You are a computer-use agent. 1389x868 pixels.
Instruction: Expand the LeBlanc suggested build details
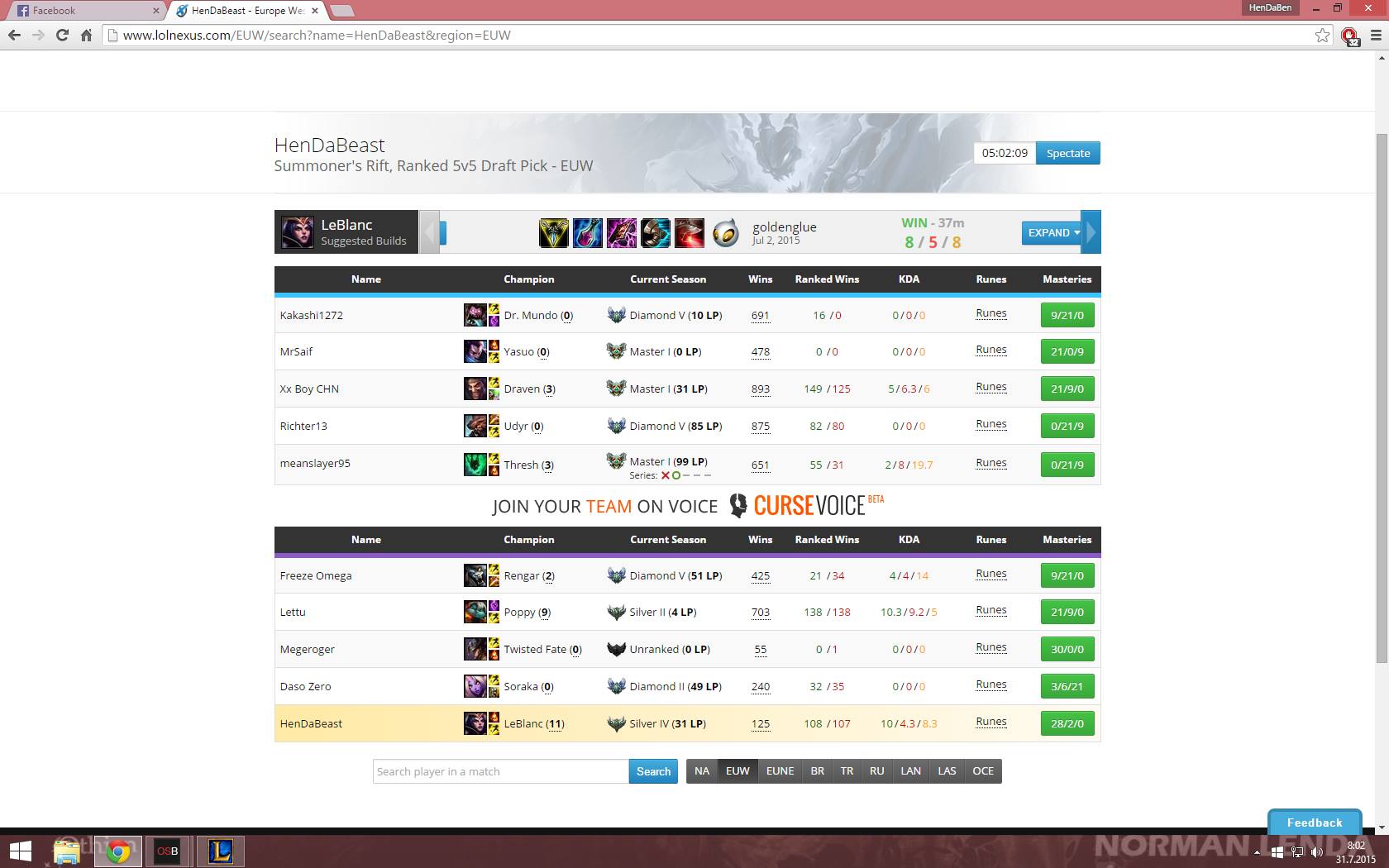tap(1051, 233)
